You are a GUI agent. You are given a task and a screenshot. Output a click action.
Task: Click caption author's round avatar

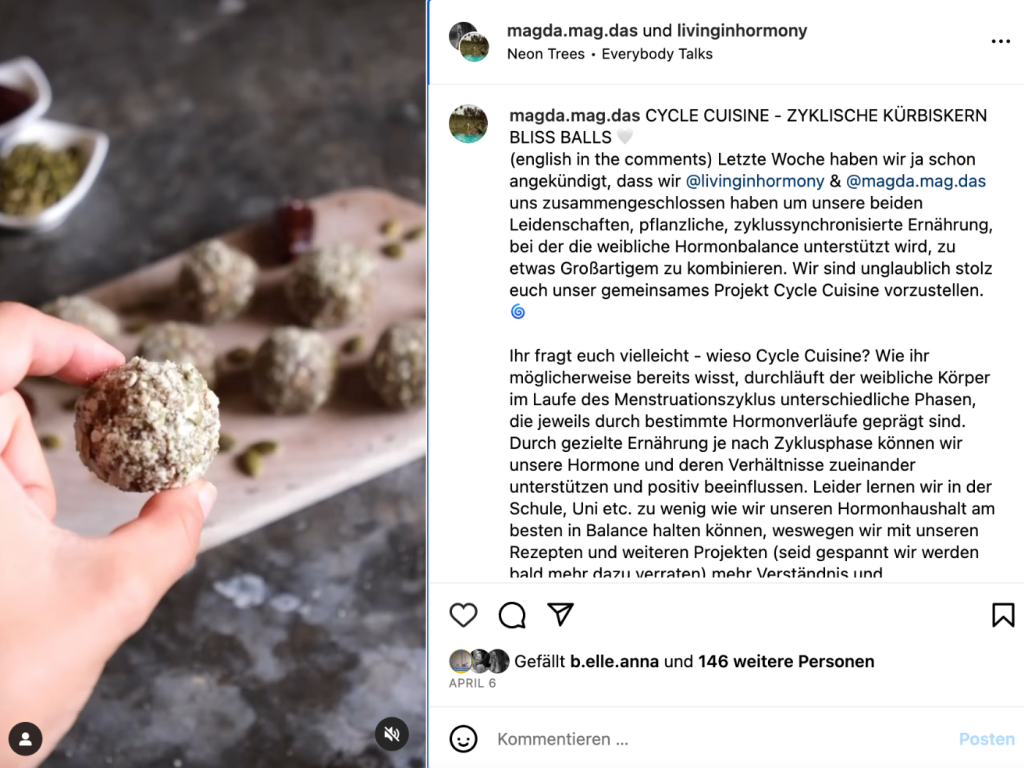[x=468, y=123]
